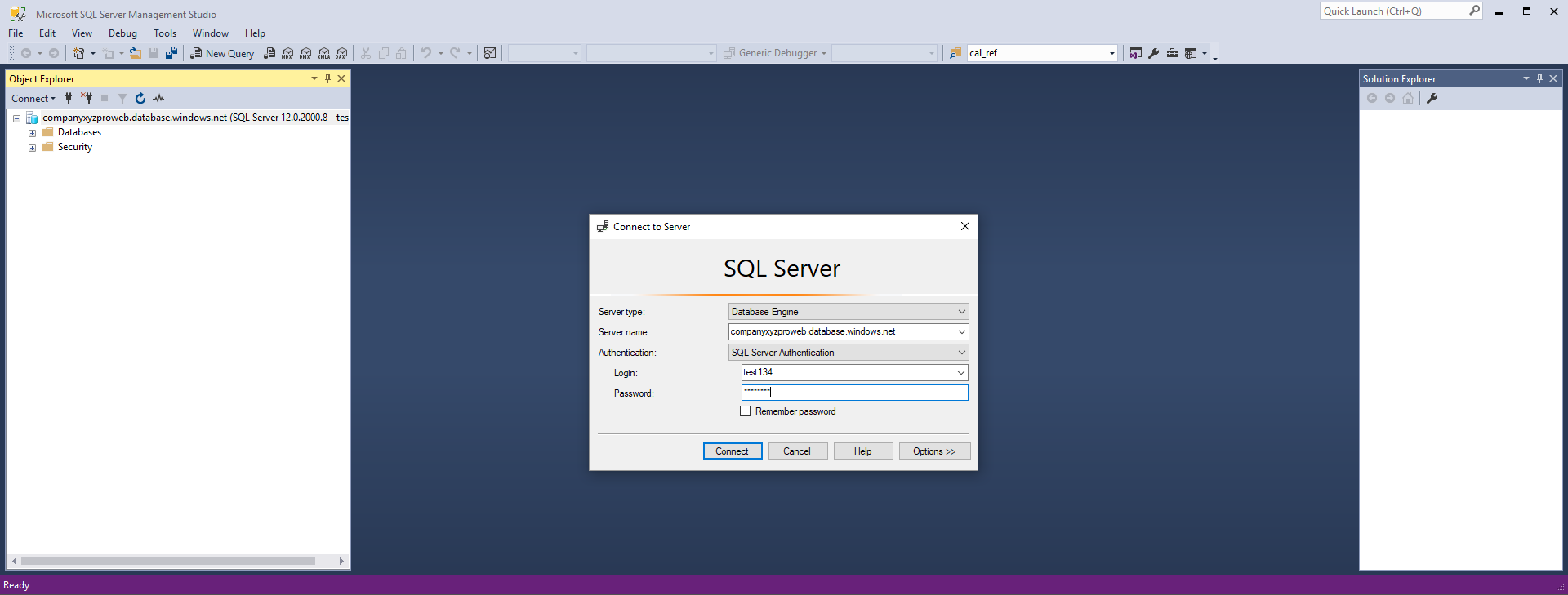This screenshot has height=595, width=1568.
Task: Close the Object Explorer panel
Action: click(x=341, y=78)
